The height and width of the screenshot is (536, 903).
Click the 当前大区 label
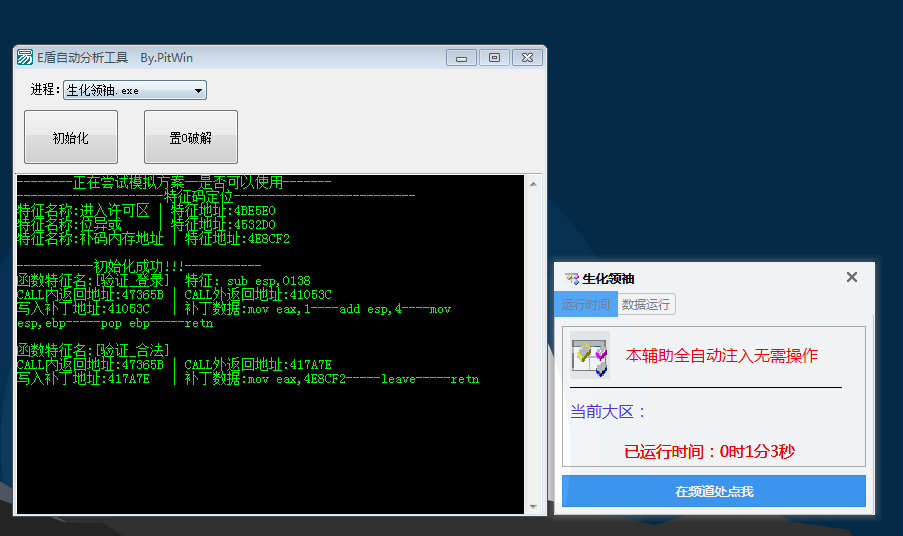point(608,412)
